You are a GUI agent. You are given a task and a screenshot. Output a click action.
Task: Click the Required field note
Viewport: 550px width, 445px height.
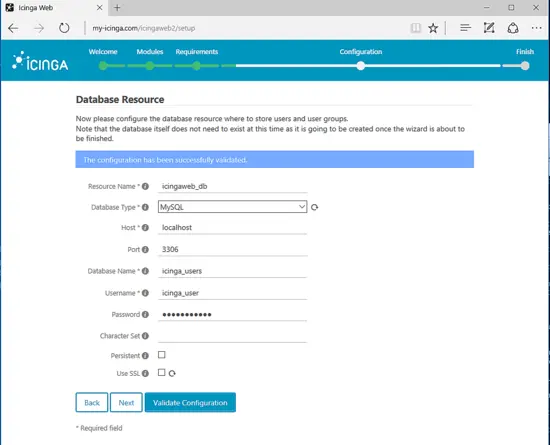click(x=99, y=428)
